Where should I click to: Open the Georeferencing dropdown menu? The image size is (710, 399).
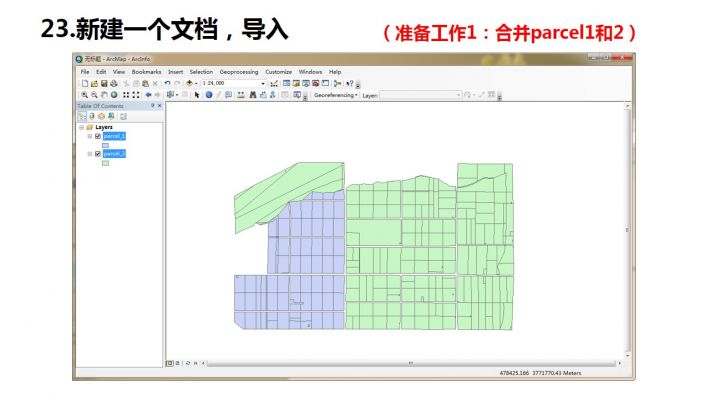point(336,95)
